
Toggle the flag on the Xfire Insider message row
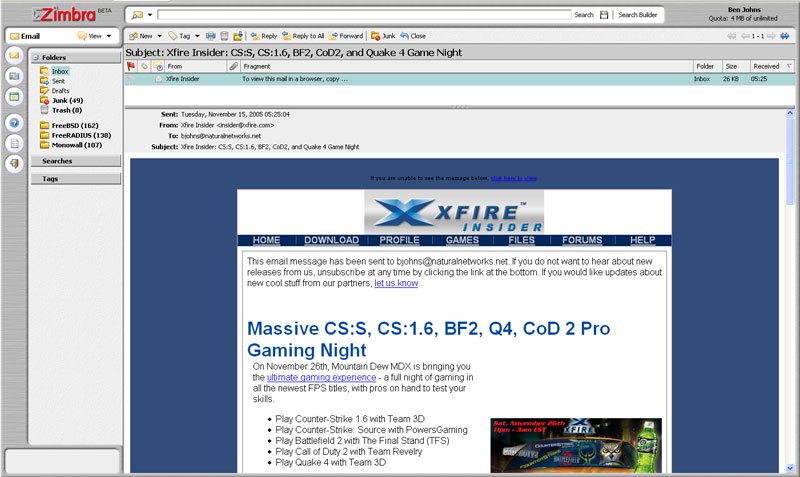pyautogui.click(x=131, y=79)
